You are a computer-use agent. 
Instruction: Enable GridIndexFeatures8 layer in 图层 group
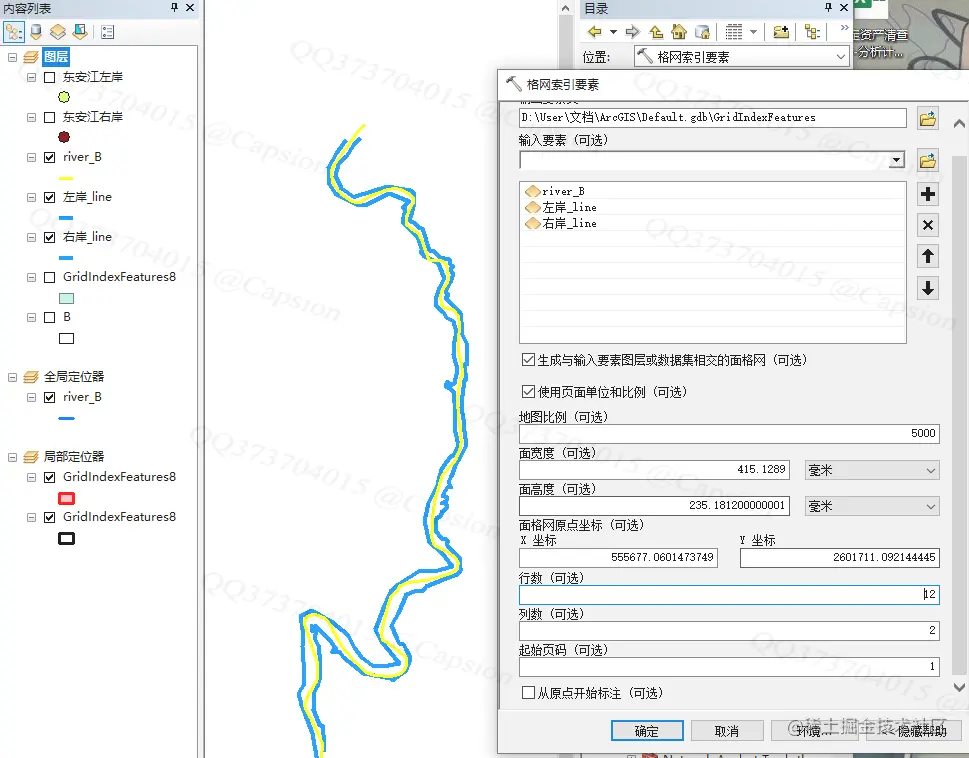click(x=50, y=277)
